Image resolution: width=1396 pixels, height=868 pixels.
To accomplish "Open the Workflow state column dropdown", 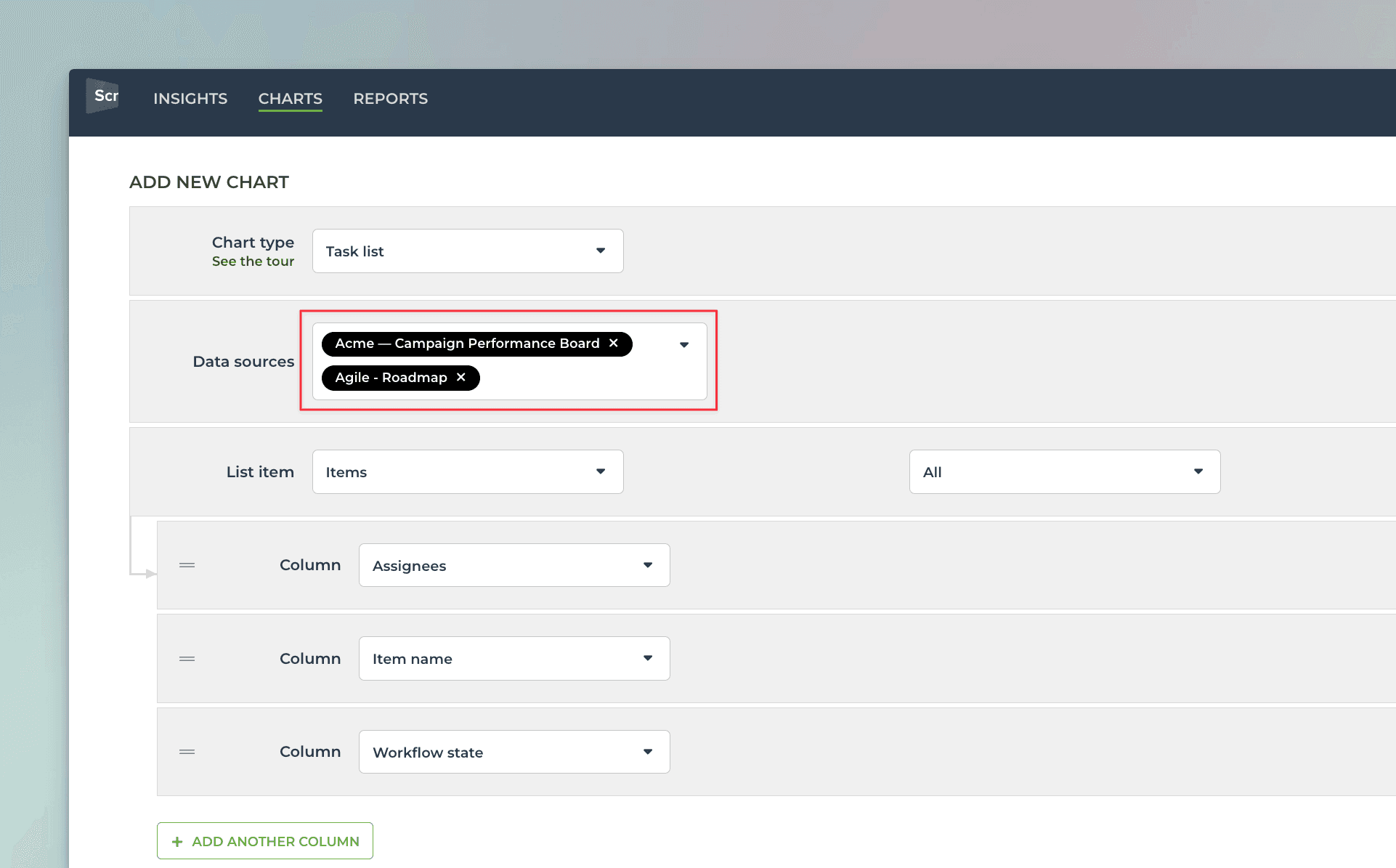I will 514,753.
